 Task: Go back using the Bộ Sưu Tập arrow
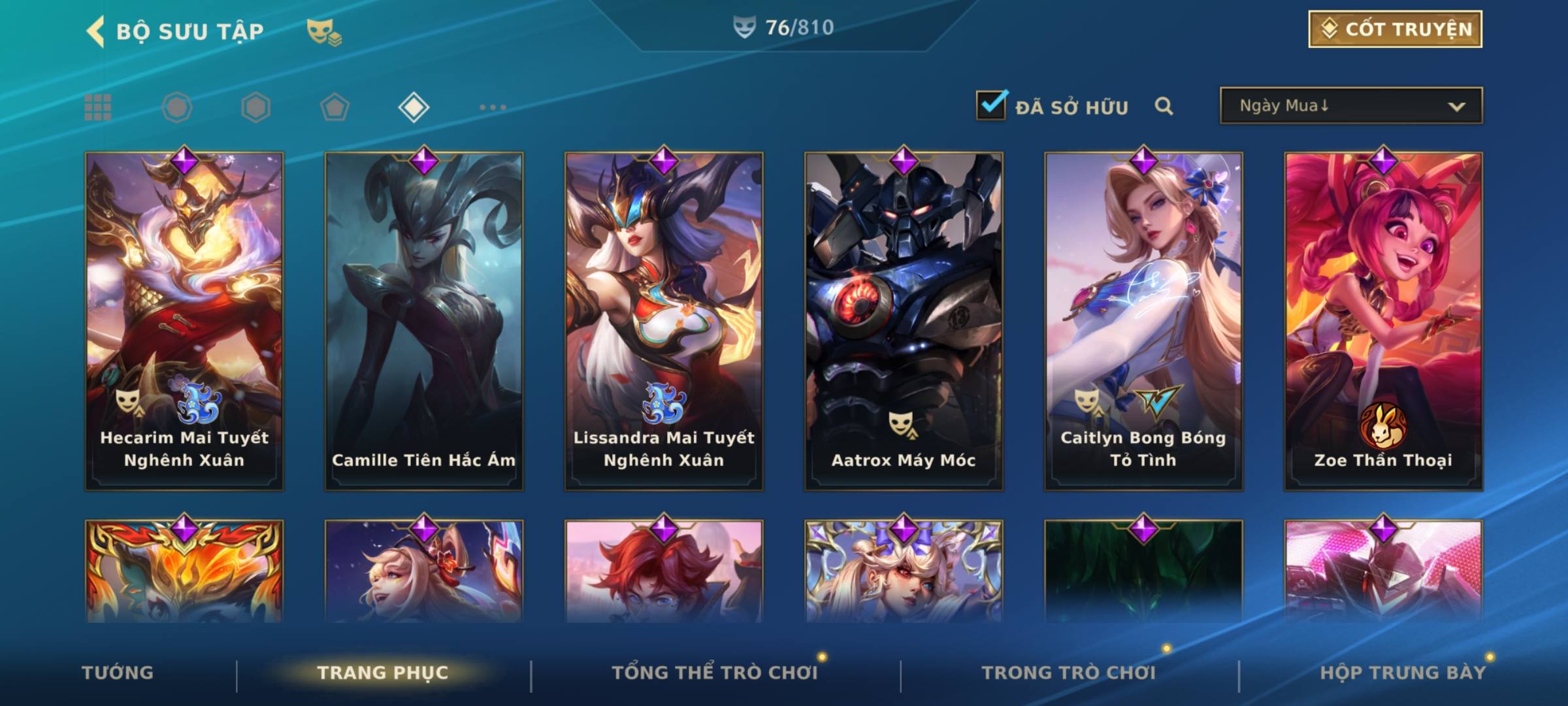pos(95,31)
